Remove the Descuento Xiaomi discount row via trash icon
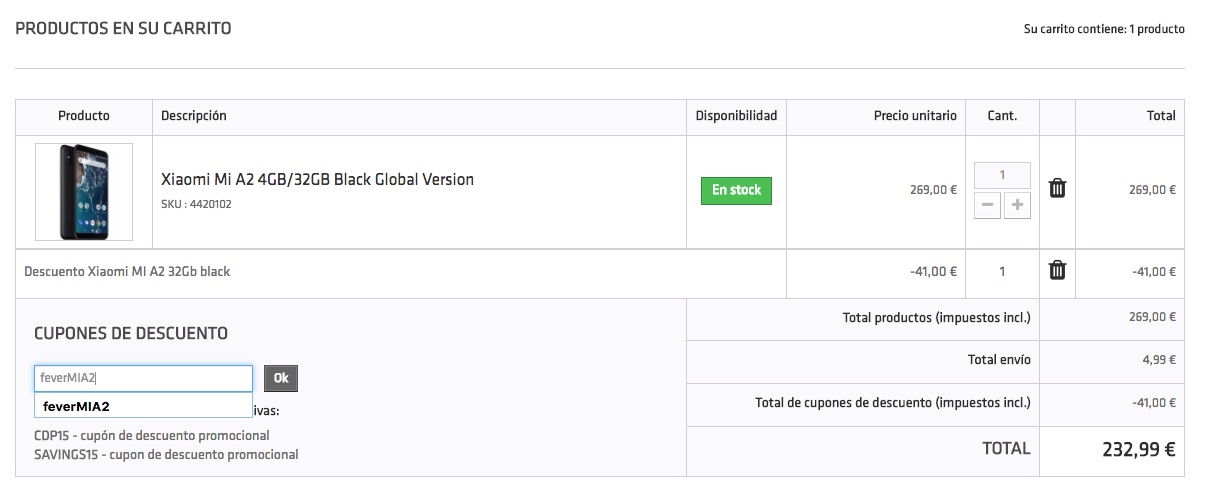This screenshot has height=498, width=1205. [1057, 270]
